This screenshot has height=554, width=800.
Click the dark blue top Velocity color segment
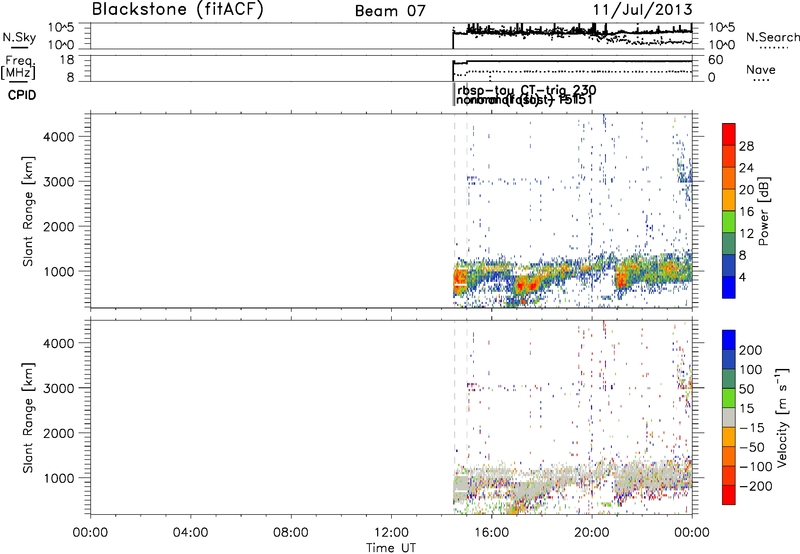(x=729, y=340)
